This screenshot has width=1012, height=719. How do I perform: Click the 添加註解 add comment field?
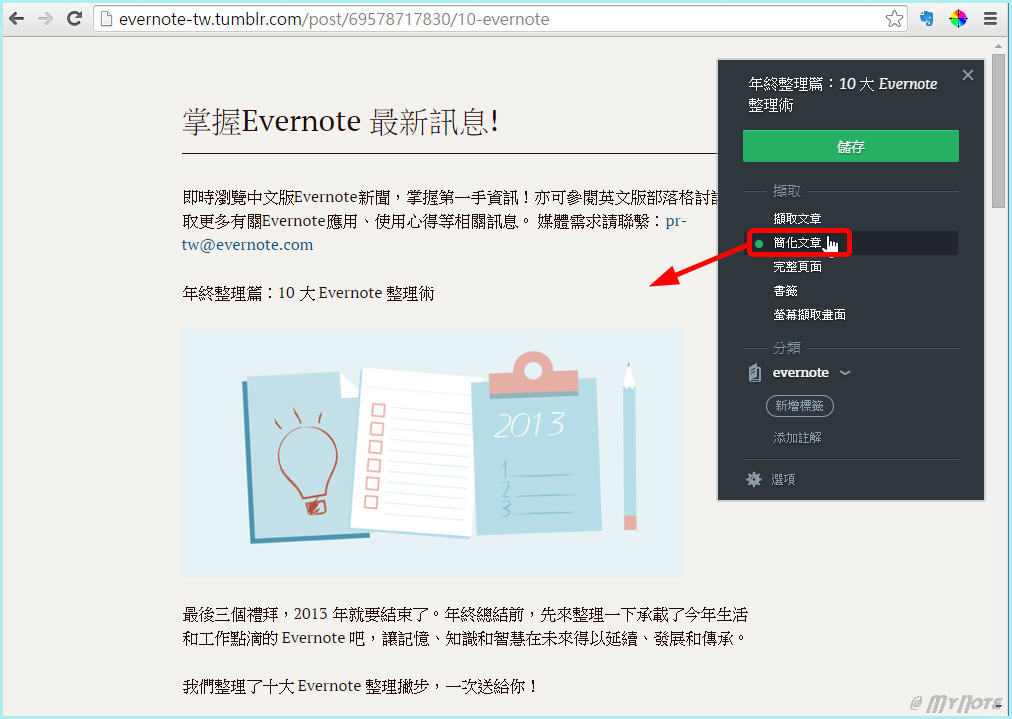[x=797, y=438]
